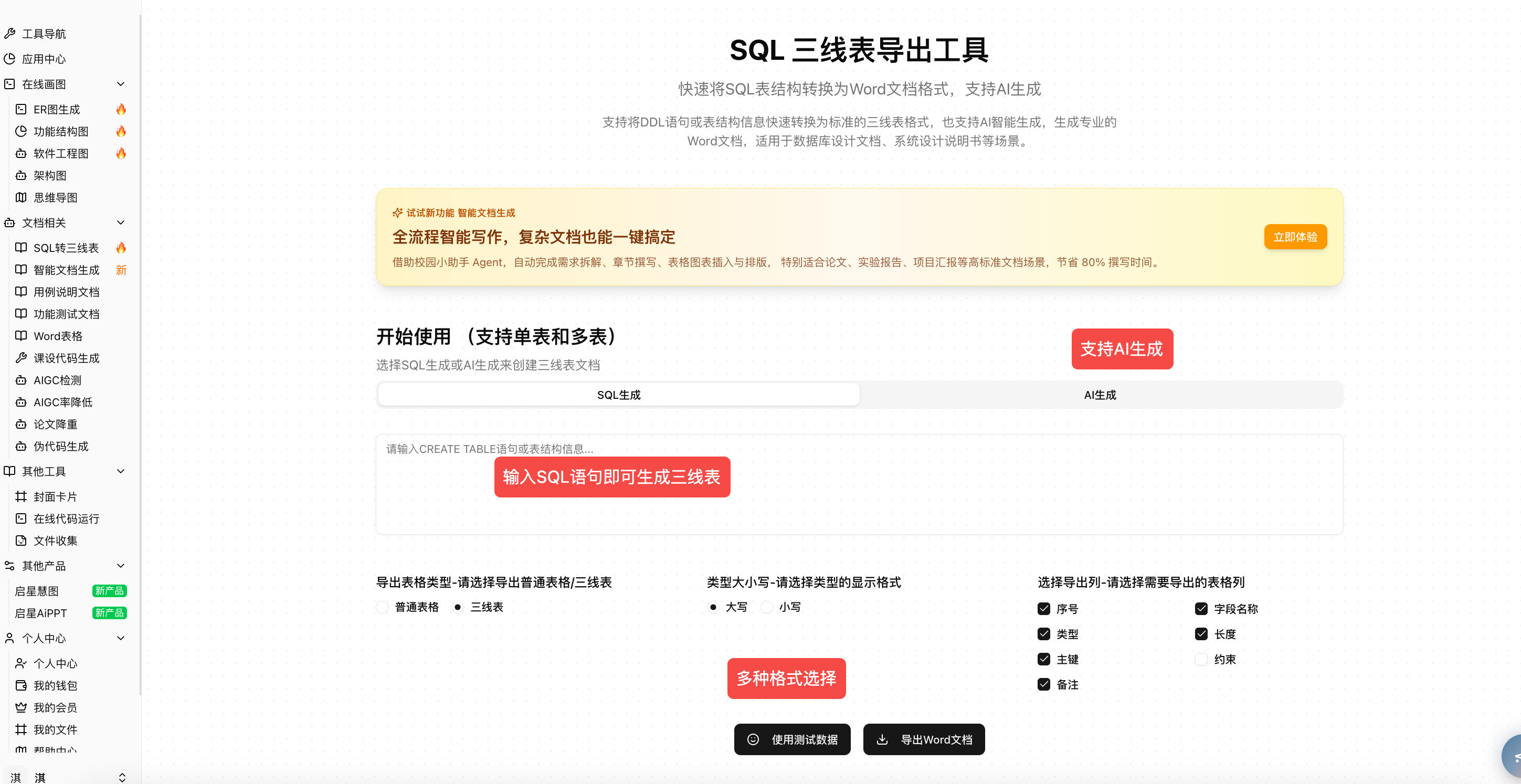The width and height of the screenshot is (1521, 784).
Task: Enable the 约束 column checkbox
Action: tap(1201, 659)
